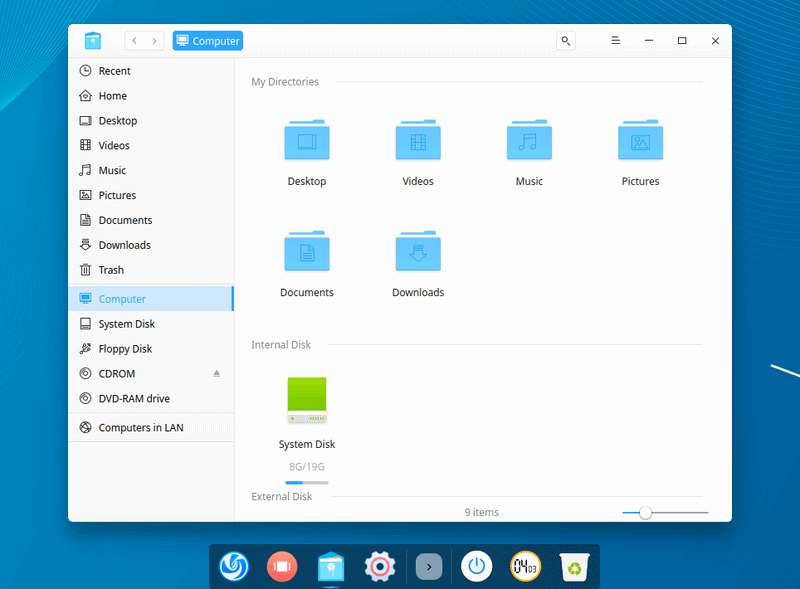Select Recent in the sidebar
Screen dimensions: 800x589
pos(114,71)
